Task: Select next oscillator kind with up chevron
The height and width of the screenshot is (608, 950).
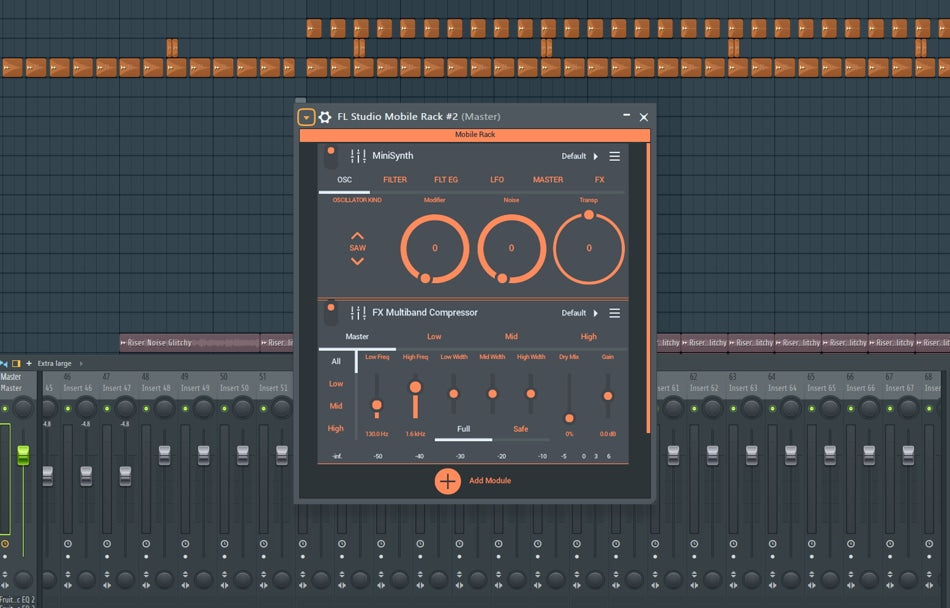Action: click(x=357, y=236)
